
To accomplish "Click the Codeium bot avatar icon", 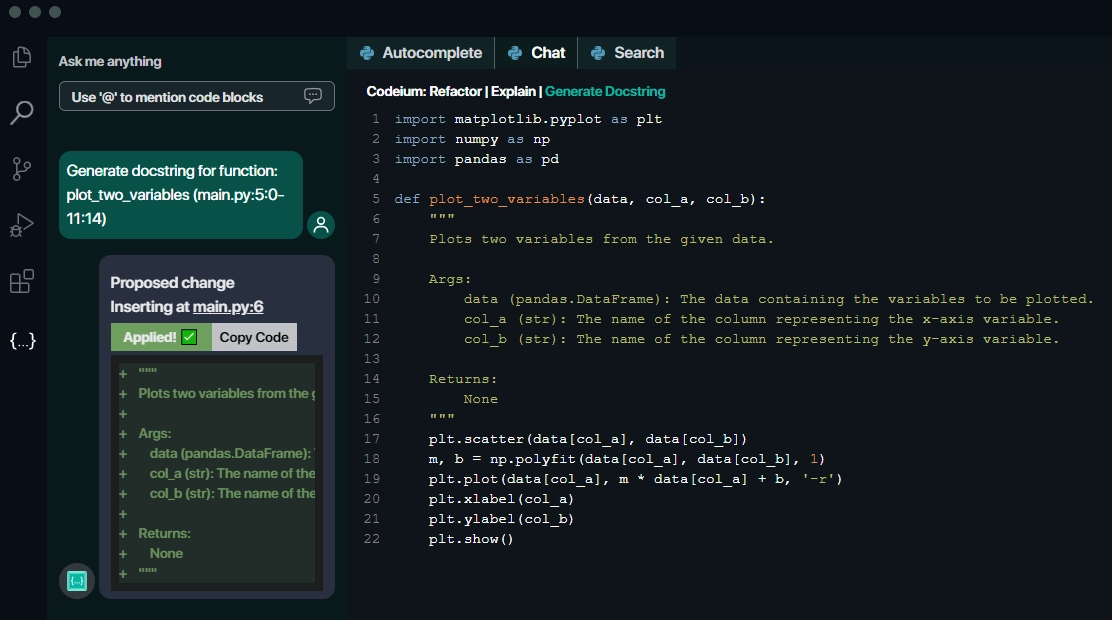I will 77,580.
